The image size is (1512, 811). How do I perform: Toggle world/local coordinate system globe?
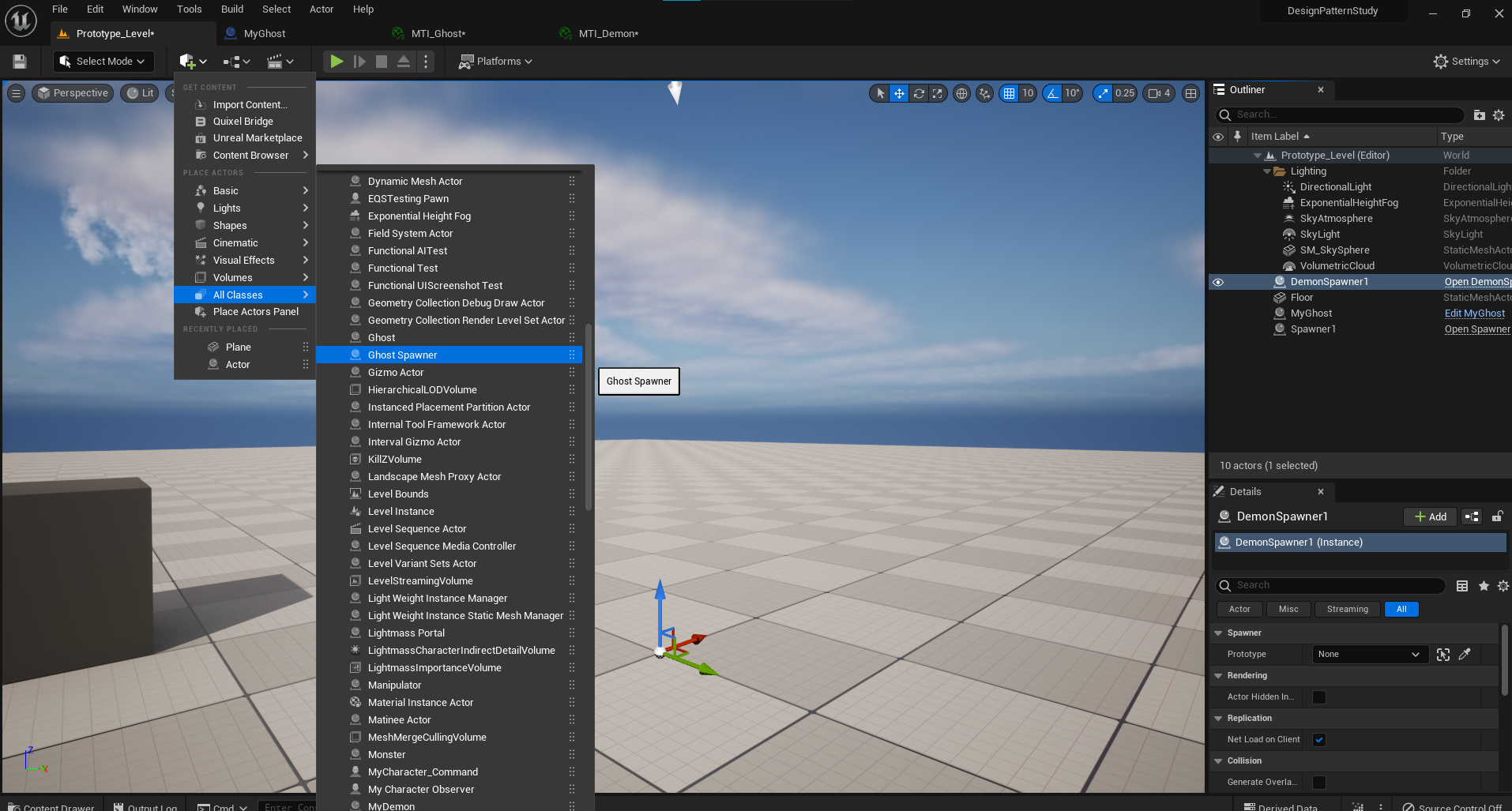(x=961, y=93)
